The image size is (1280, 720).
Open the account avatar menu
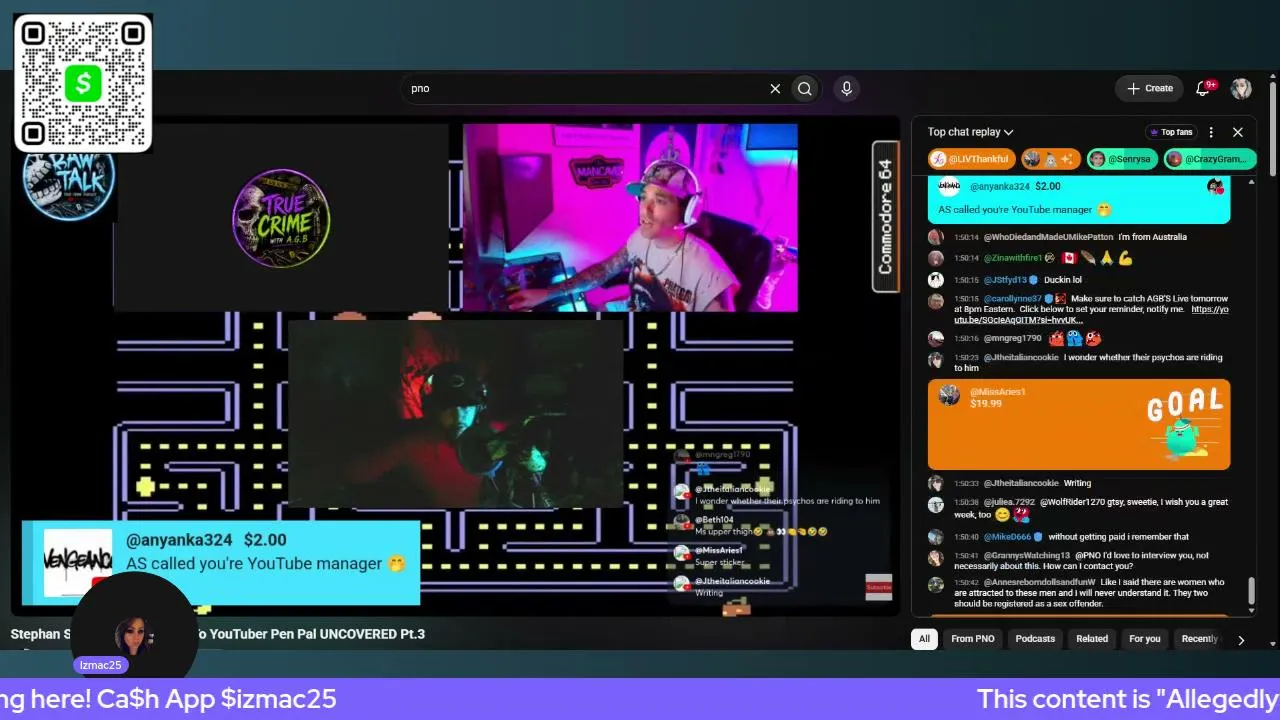point(1241,88)
